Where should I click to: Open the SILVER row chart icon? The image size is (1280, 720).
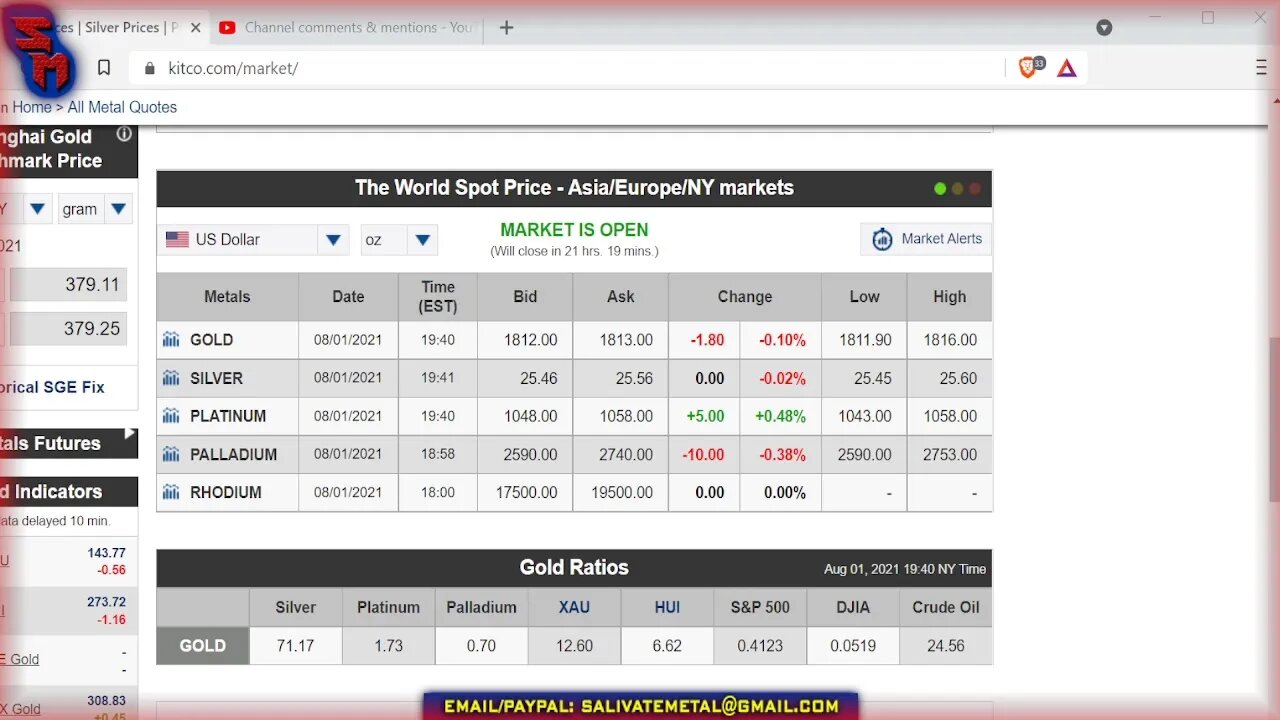coord(171,378)
